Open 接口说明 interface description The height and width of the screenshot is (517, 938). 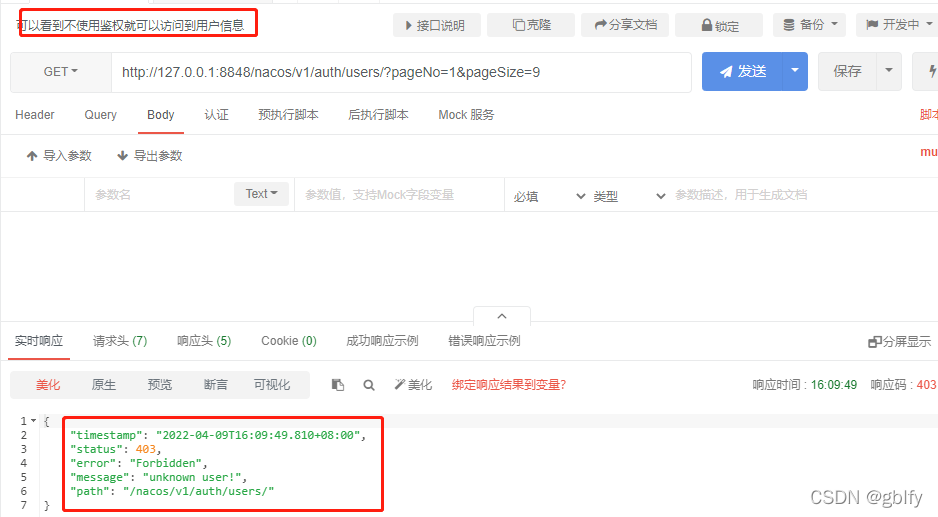[437, 25]
